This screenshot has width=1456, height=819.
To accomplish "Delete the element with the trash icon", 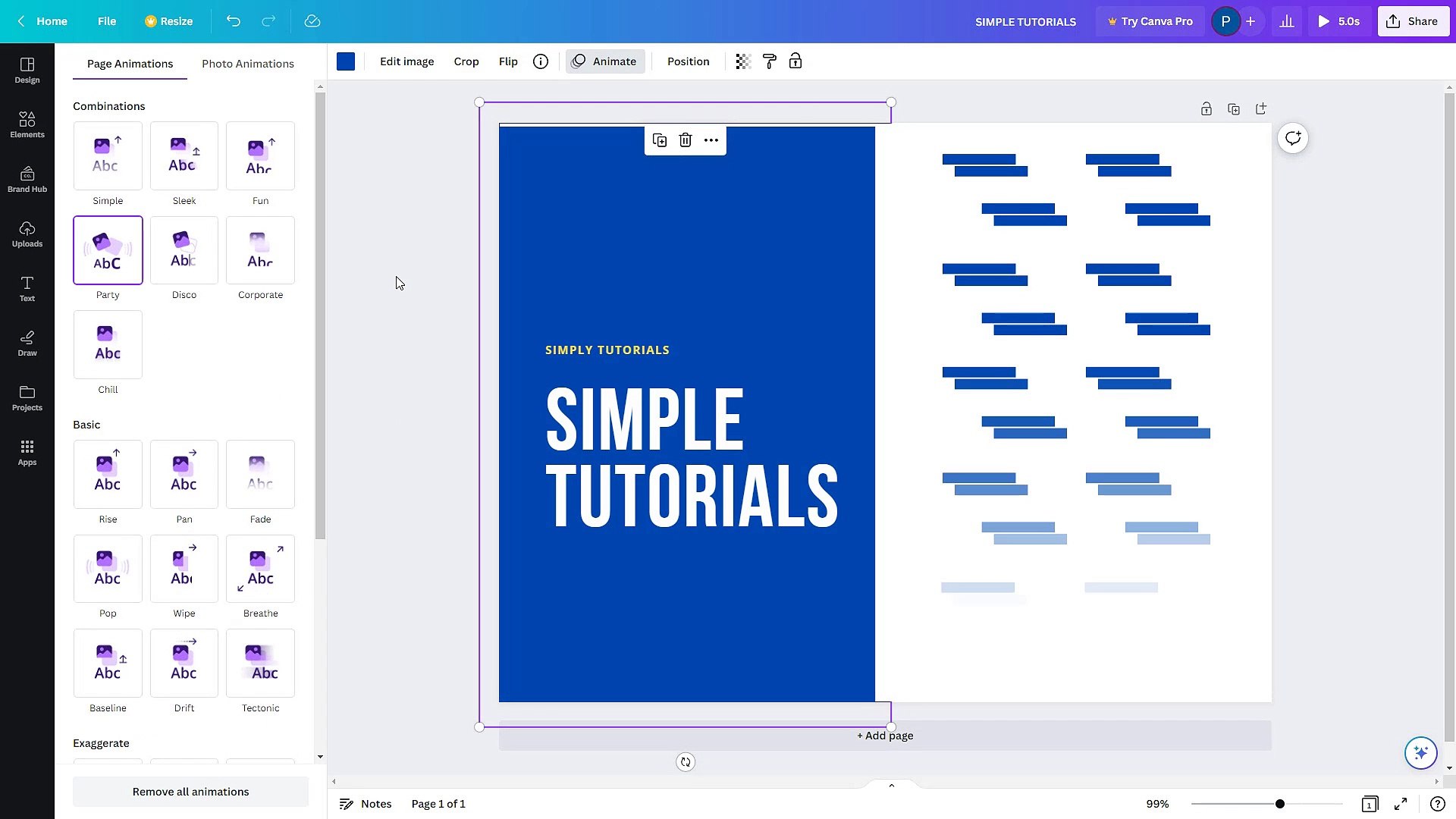I will 686,140.
